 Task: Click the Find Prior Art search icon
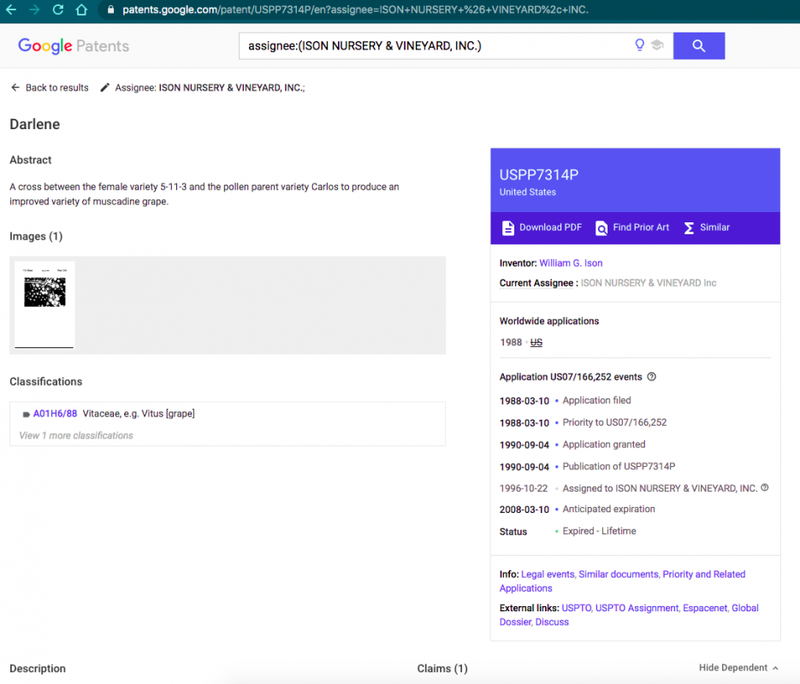click(602, 228)
